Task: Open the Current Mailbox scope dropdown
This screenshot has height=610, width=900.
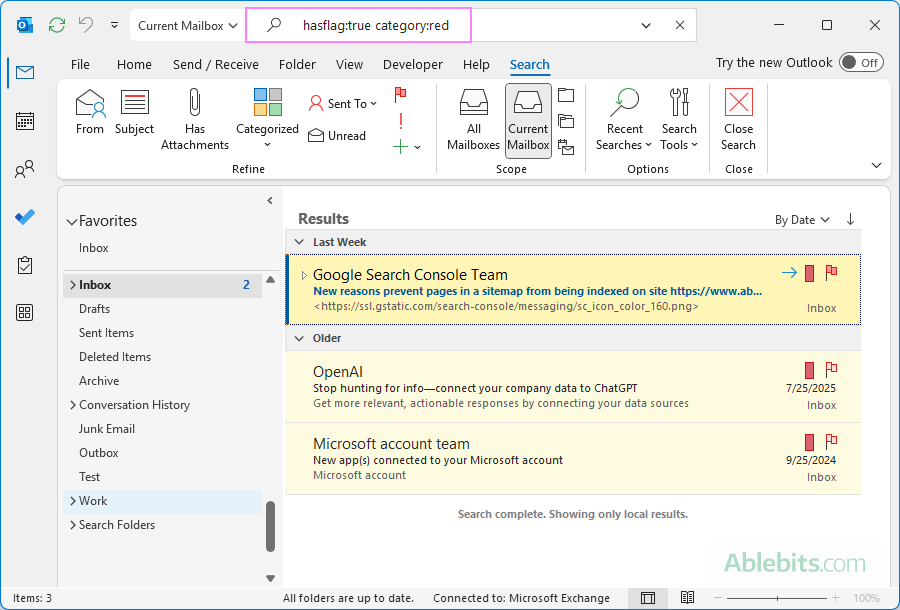Action: (188, 25)
